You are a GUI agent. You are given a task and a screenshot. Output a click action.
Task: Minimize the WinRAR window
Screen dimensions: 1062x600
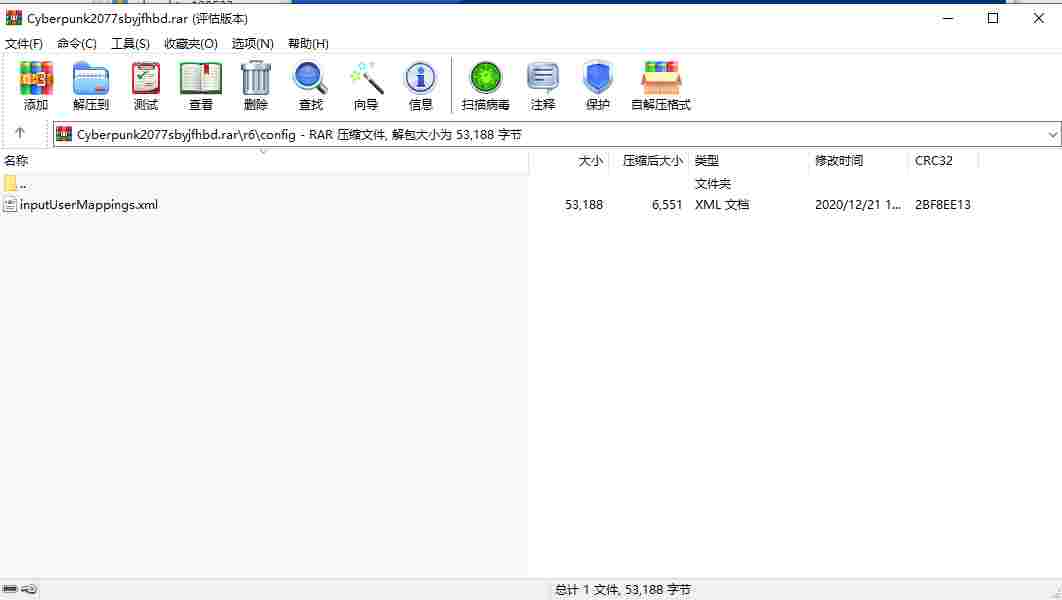(x=948, y=18)
